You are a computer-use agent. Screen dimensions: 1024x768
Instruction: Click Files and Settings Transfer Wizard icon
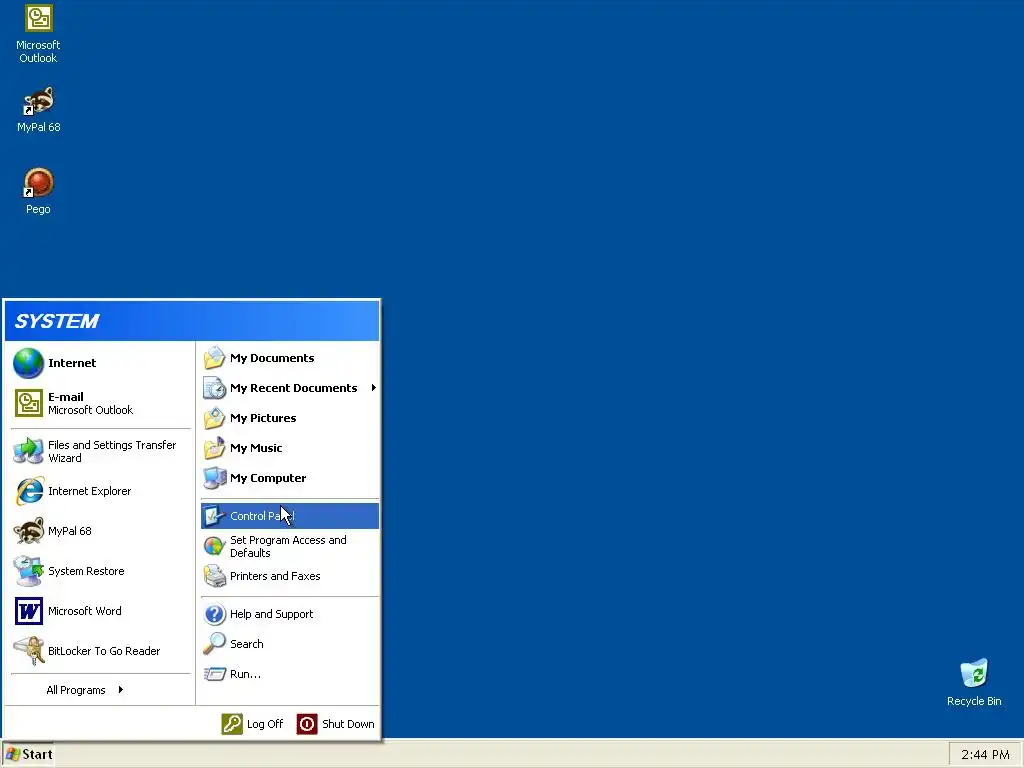[29, 451]
